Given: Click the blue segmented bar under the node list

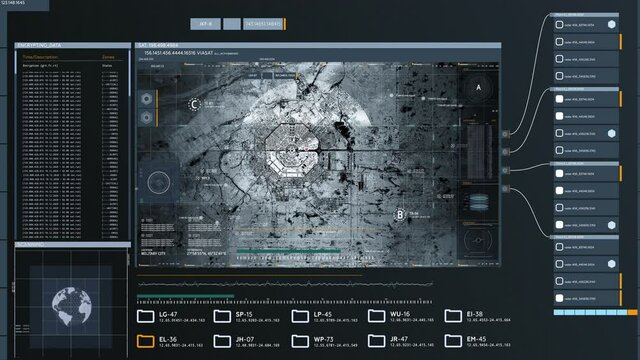Looking at the screenshot, I should (591, 312).
